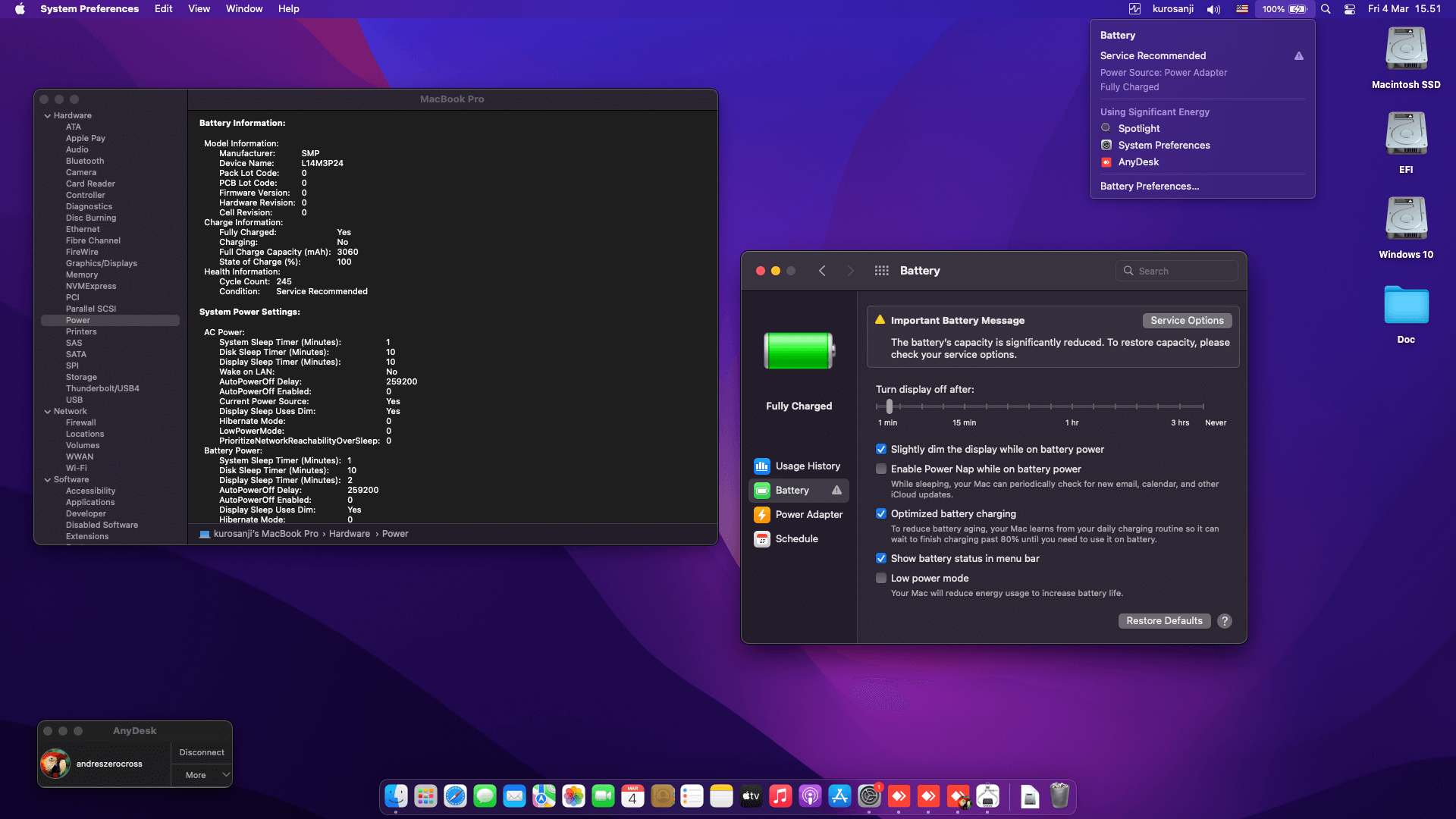The image size is (1456, 819).
Task: Open the More dropdown in AnyDesk
Action: (201, 774)
